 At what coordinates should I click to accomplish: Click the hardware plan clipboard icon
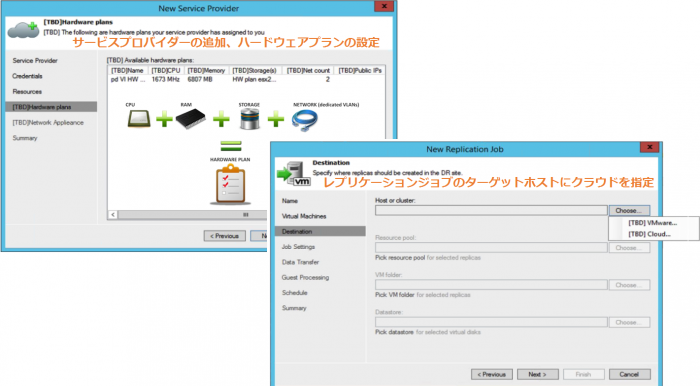coord(230,184)
